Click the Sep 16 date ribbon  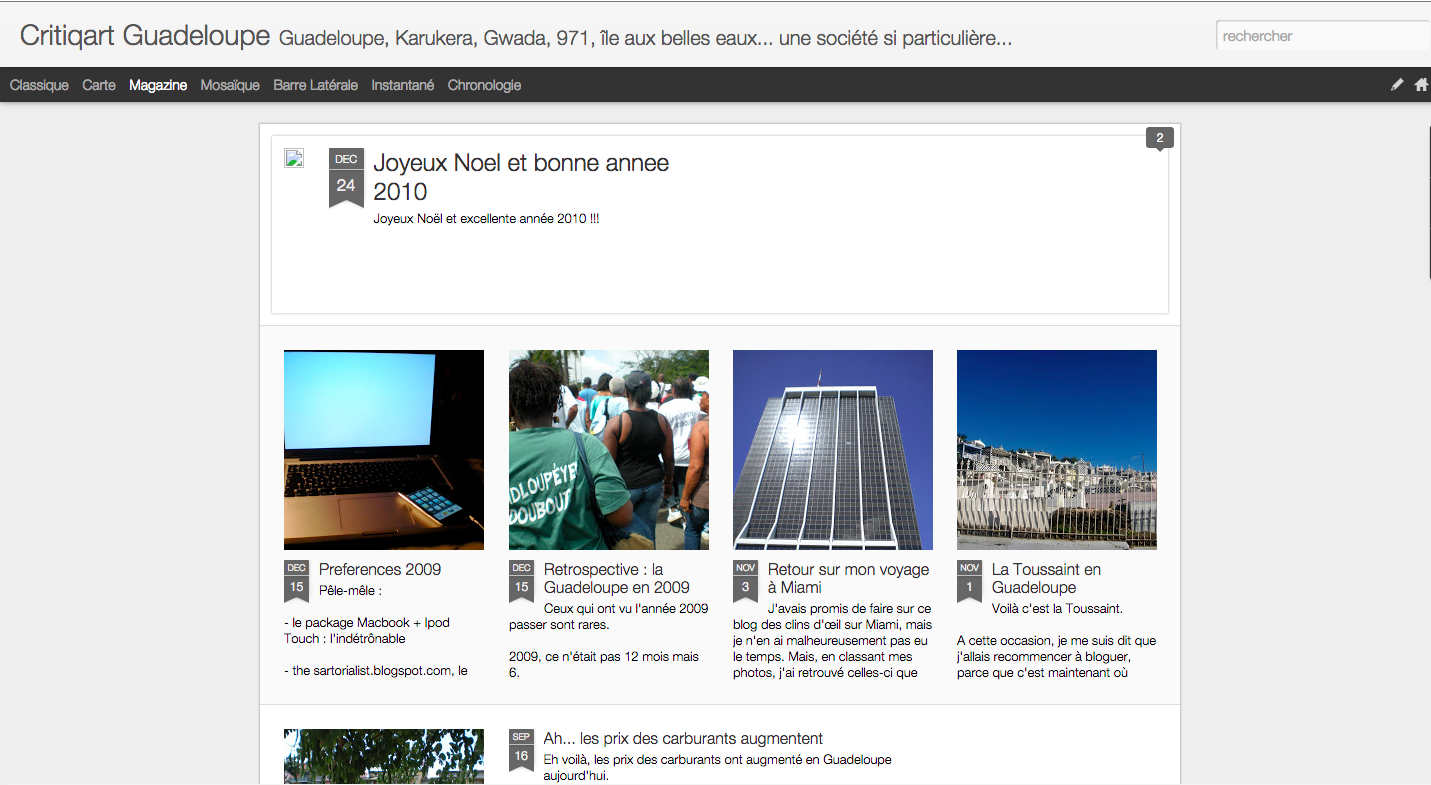click(x=521, y=750)
